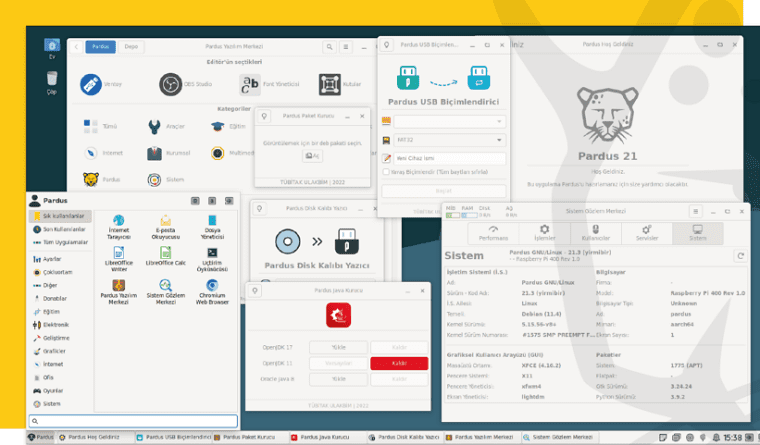Open Servisler tab in Sistem Gözlem Merkezi
The image size is (760, 445).
pyautogui.click(x=647, y=233)
